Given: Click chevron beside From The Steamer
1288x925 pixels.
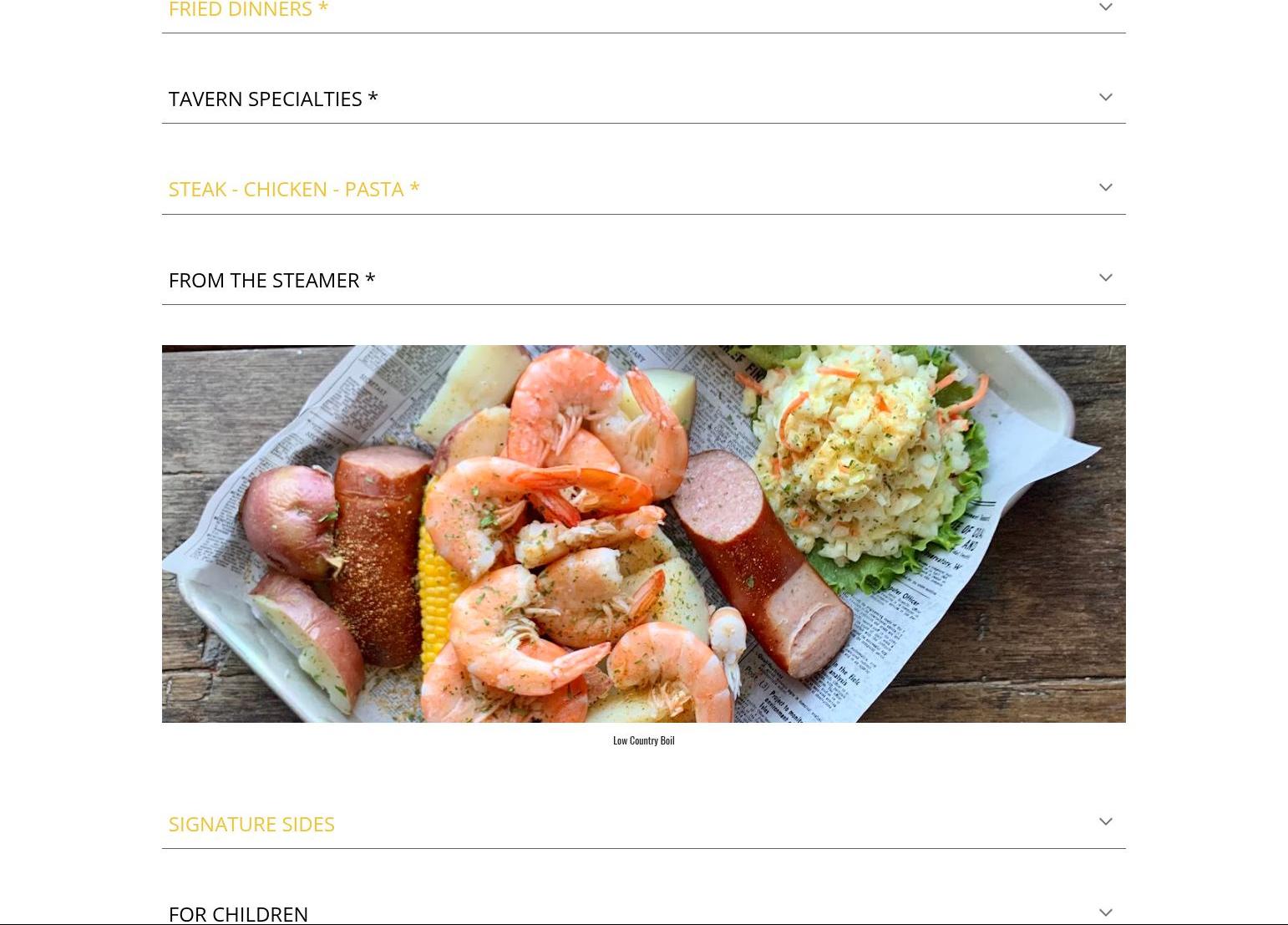Looking at the screenshot, I should coord(1105,278).
